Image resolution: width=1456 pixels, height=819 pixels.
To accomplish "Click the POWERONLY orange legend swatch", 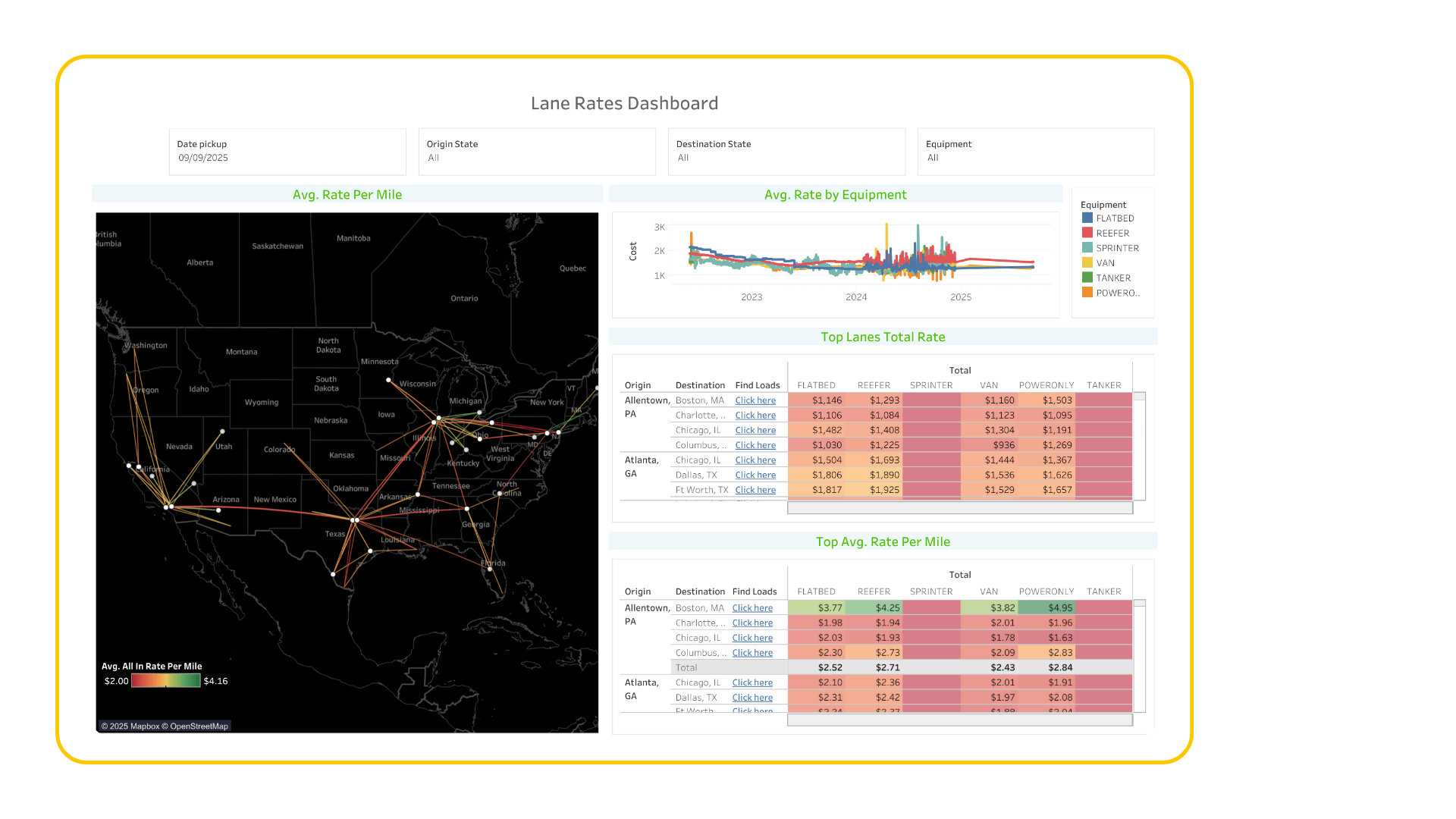I will (1087, 293).
